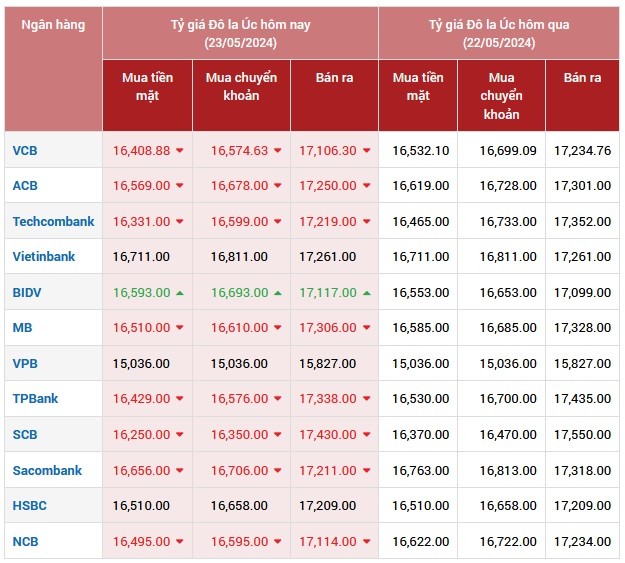Click the red down arrow beside ACB 17,250.00

point(367,186)
